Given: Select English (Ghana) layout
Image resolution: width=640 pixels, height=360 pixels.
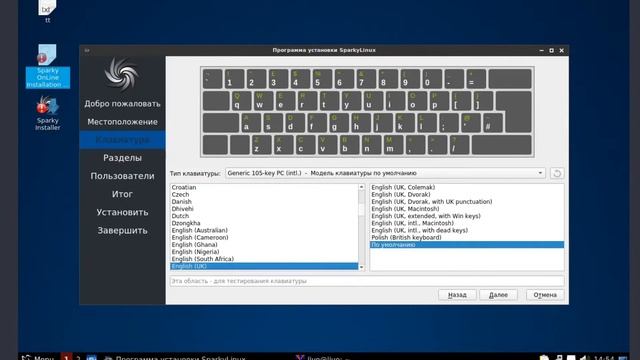Looking at the screenshot, I should [264, 244].
